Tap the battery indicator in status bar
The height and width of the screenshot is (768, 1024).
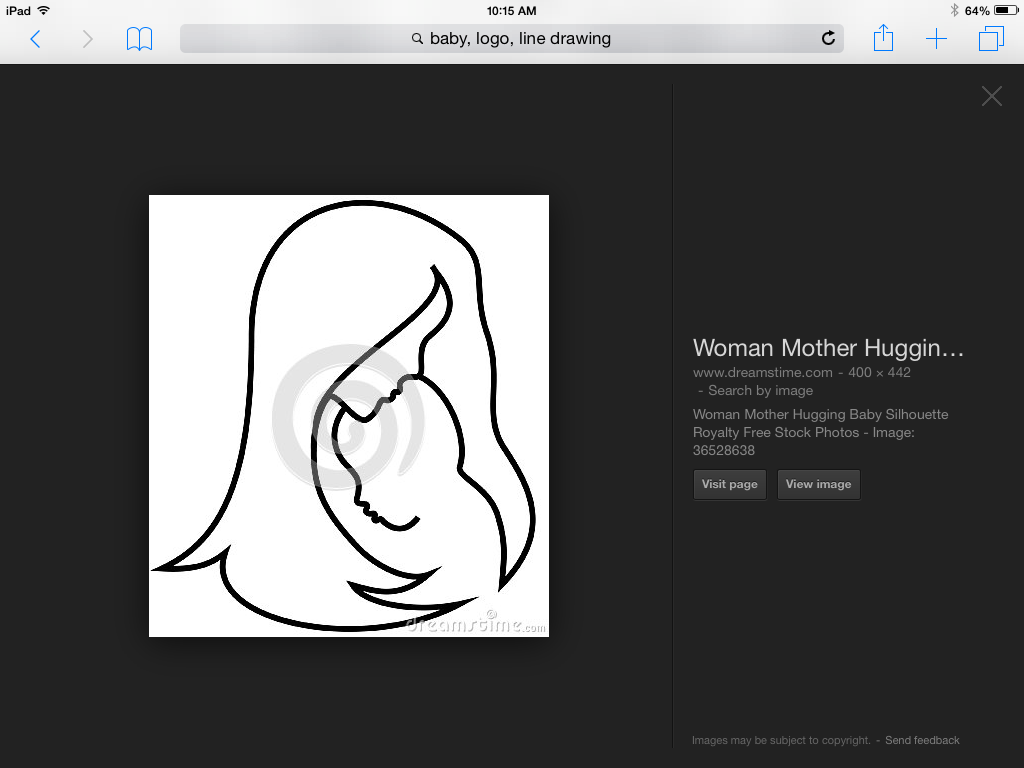click(x=1005, y=10)
